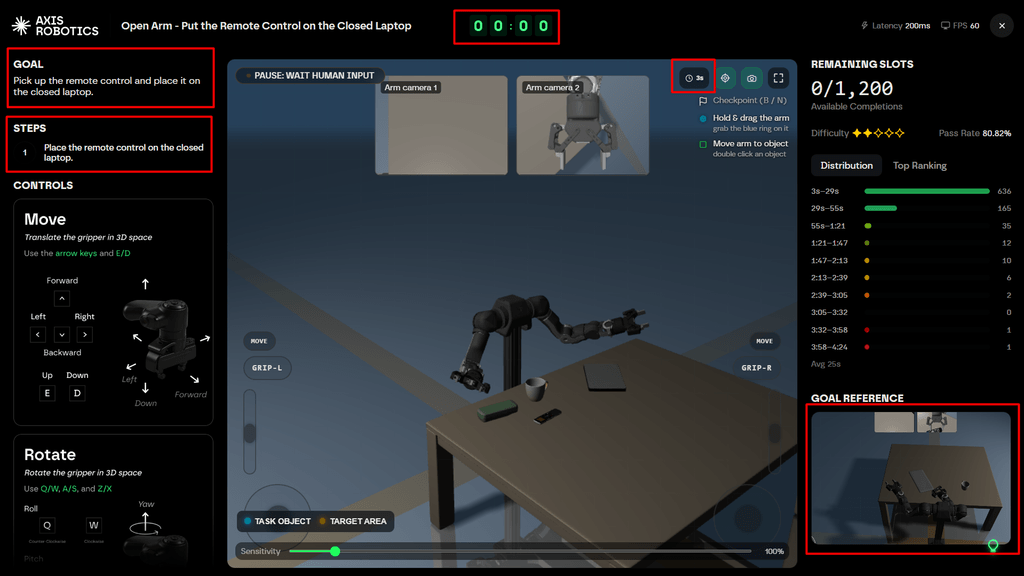Click the Backward down-arrow key

click(x=62, y=334)
